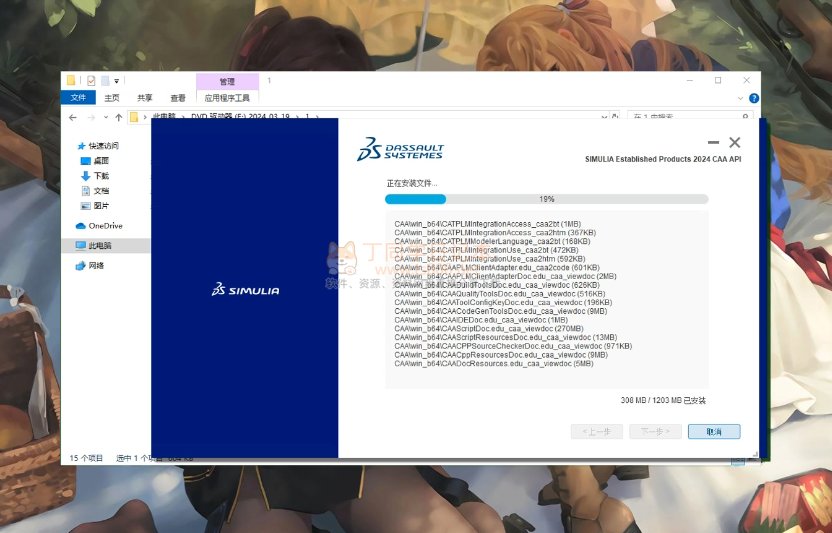Expand the Explorer ribbon with the chevron
832x533 pixels.
pyautogui.click(x=740, y=98)
